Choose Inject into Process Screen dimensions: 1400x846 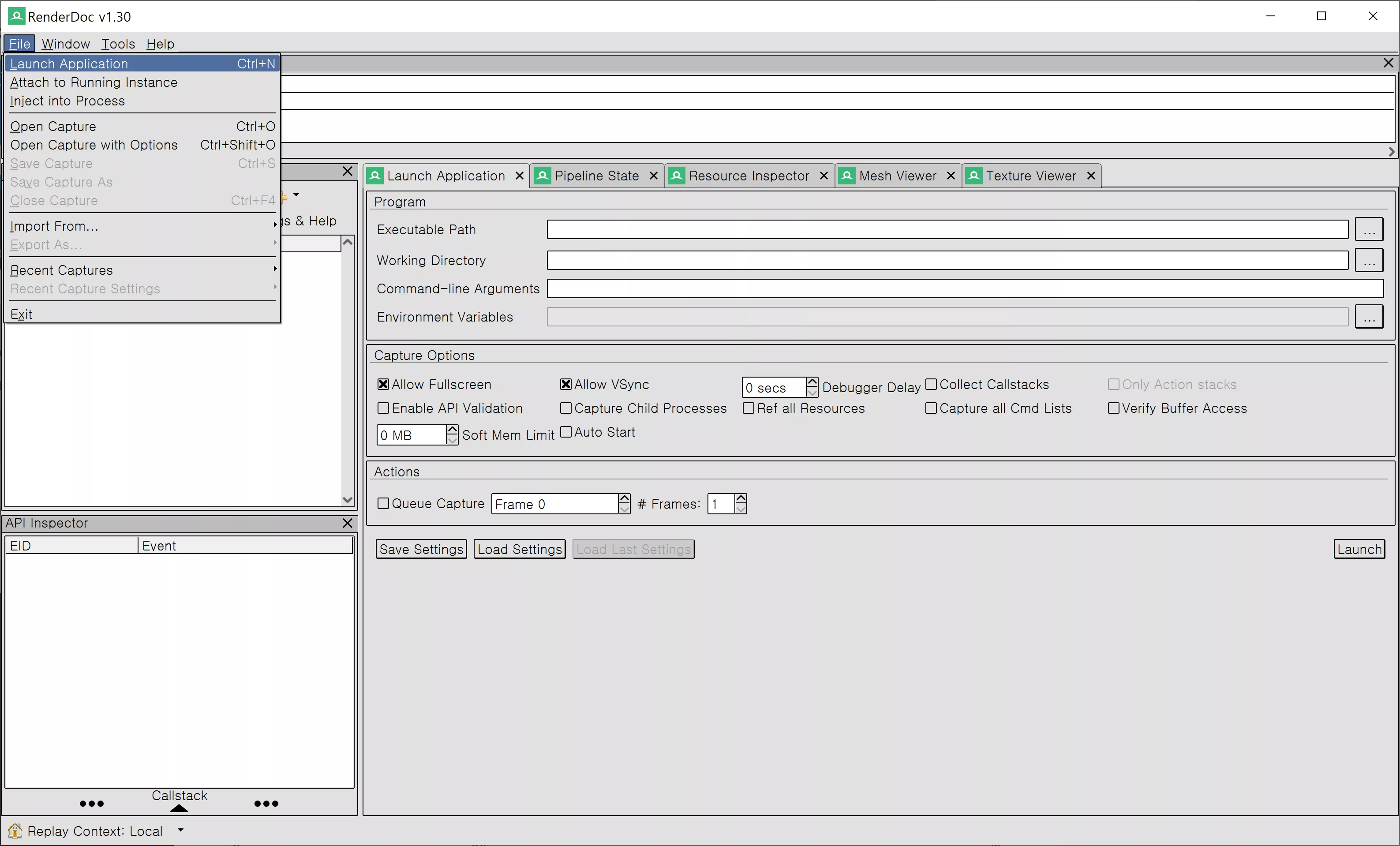142,101
